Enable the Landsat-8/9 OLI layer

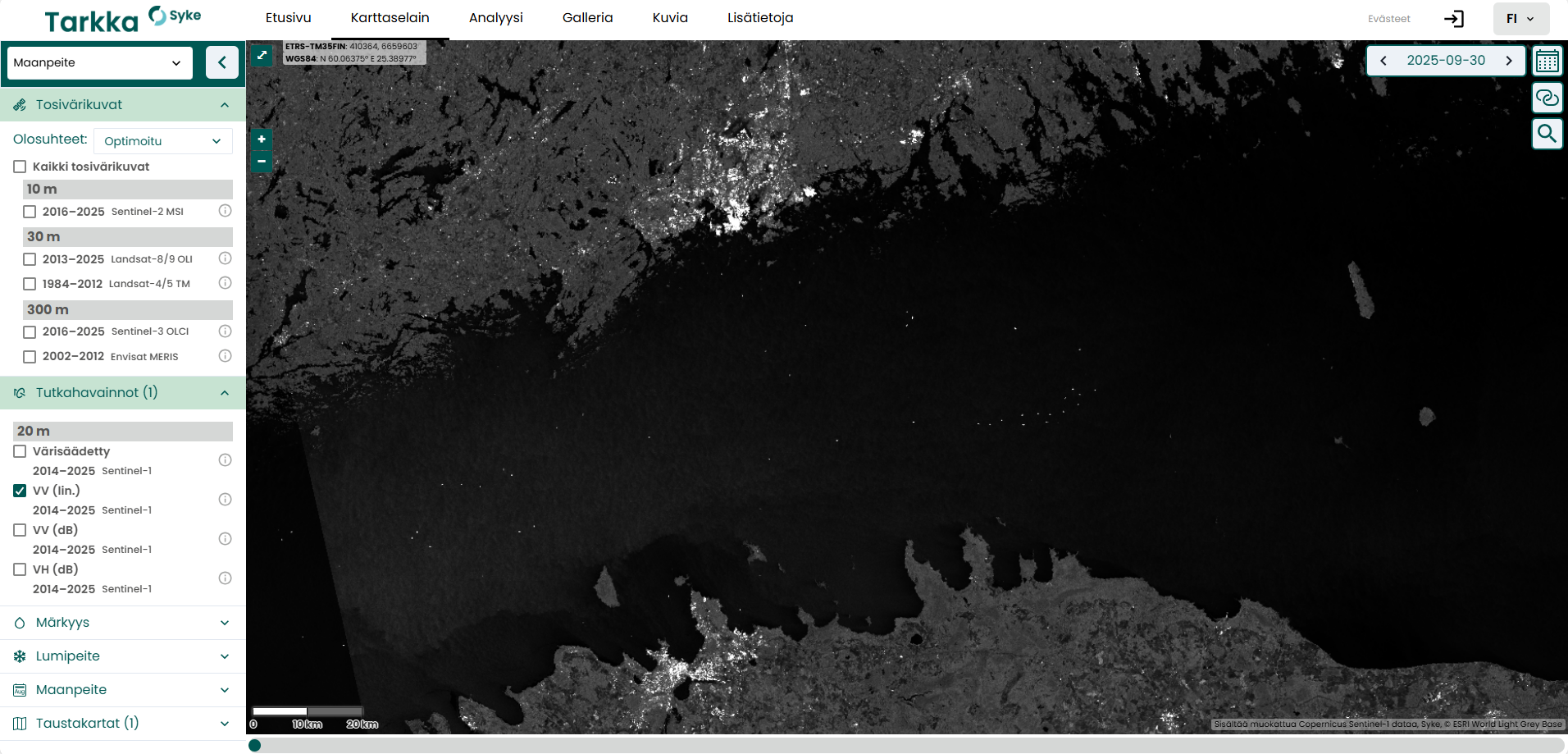point(30,259)
